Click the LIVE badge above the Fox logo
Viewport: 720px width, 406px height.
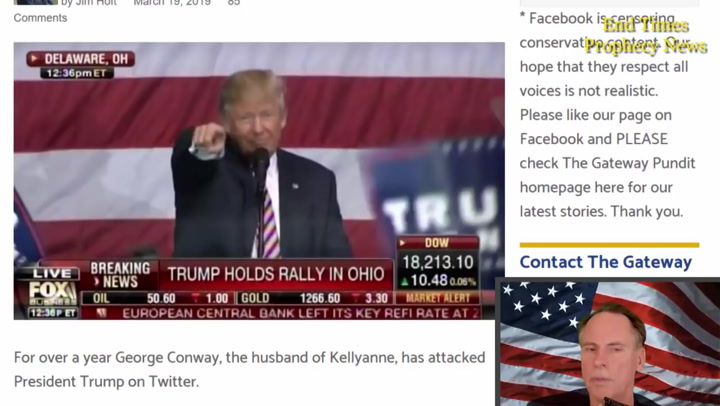coord(51,274)
